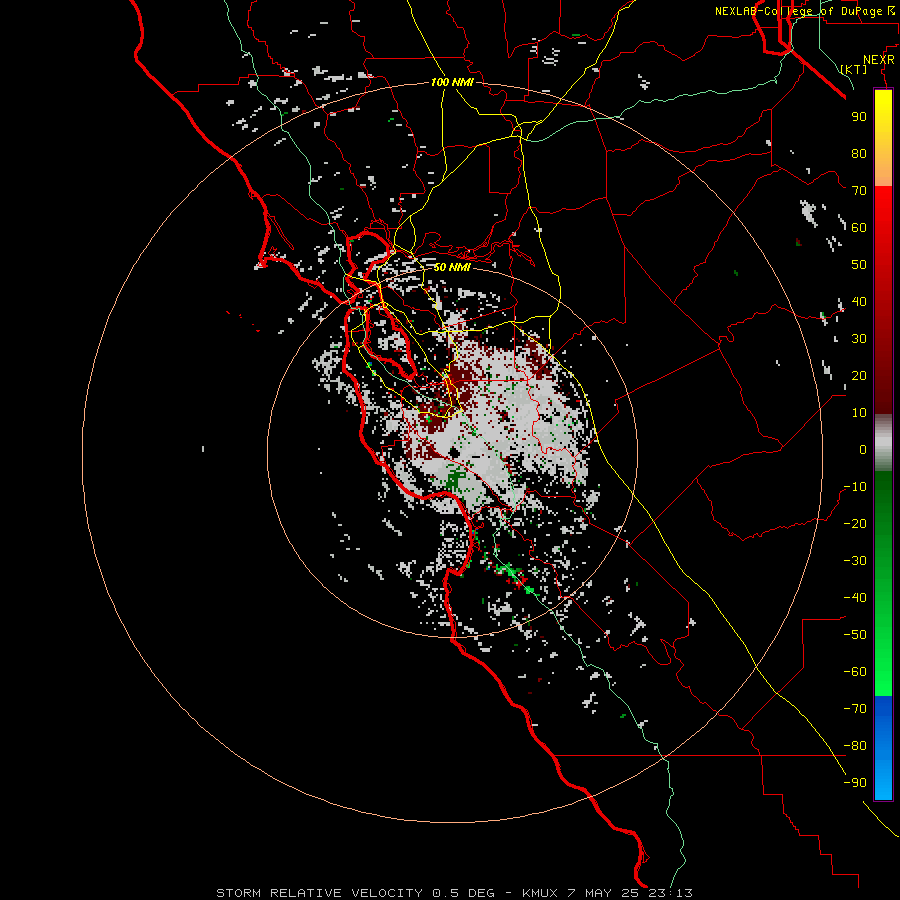Click the -10 value on the scale

(855, 487)
